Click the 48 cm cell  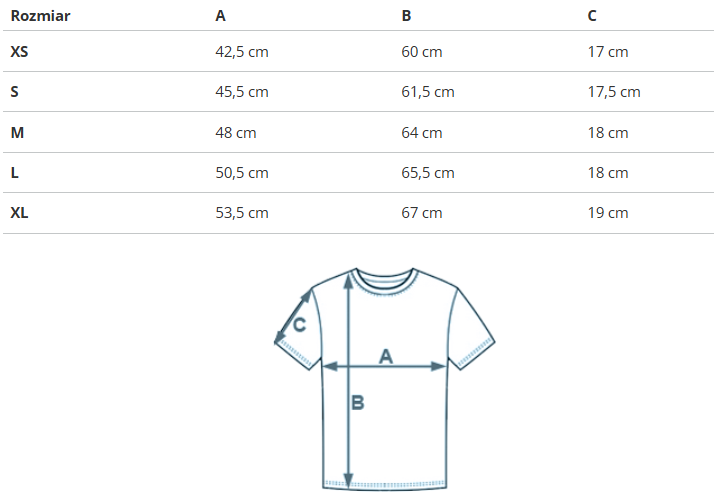coord(236,132)
